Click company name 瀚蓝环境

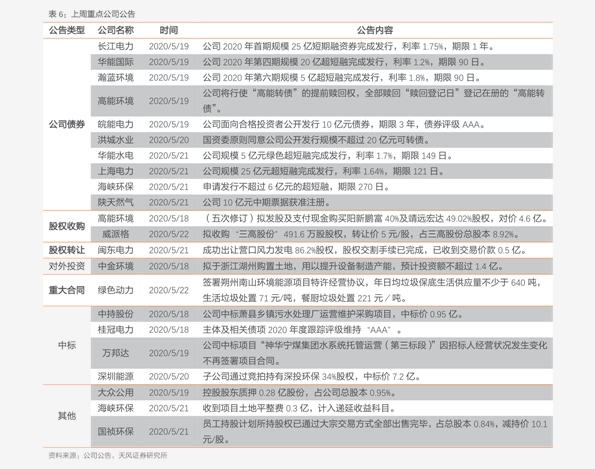coord(116,77)
